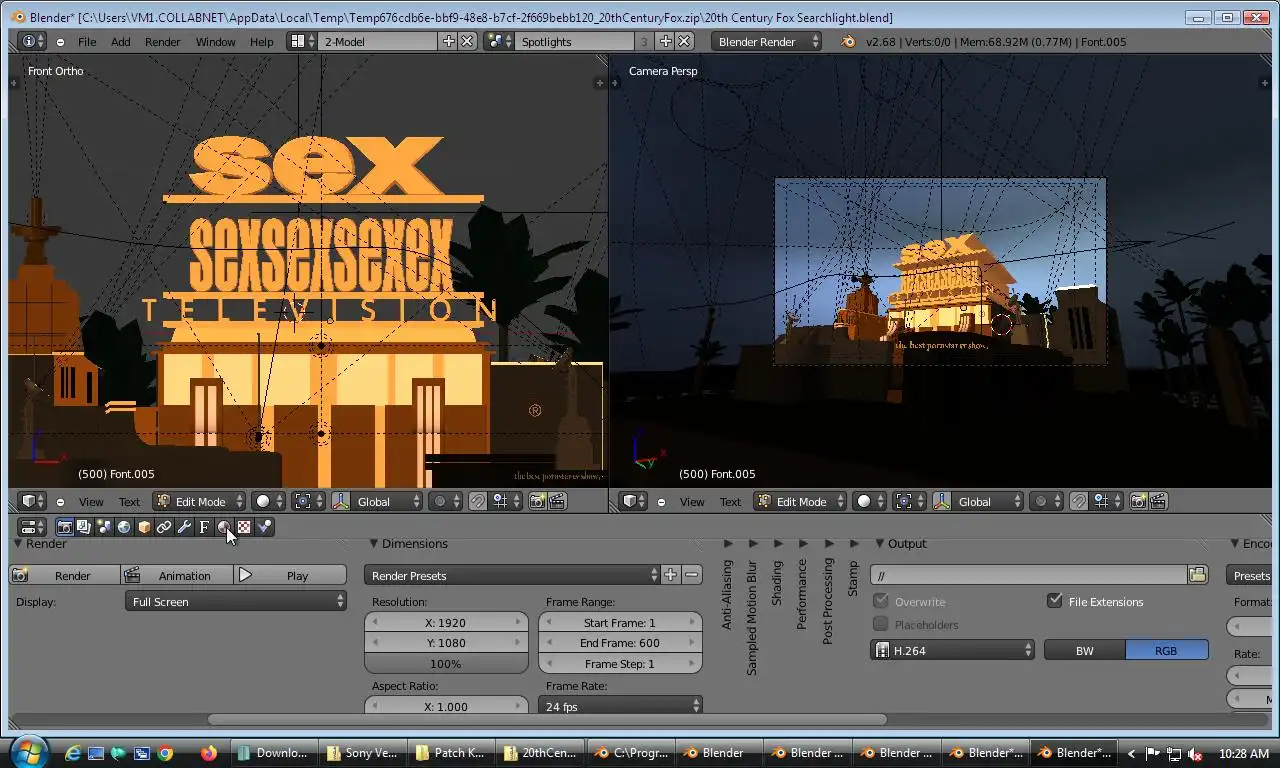
Task: Open the Physics properties tab
Action: 264,527
